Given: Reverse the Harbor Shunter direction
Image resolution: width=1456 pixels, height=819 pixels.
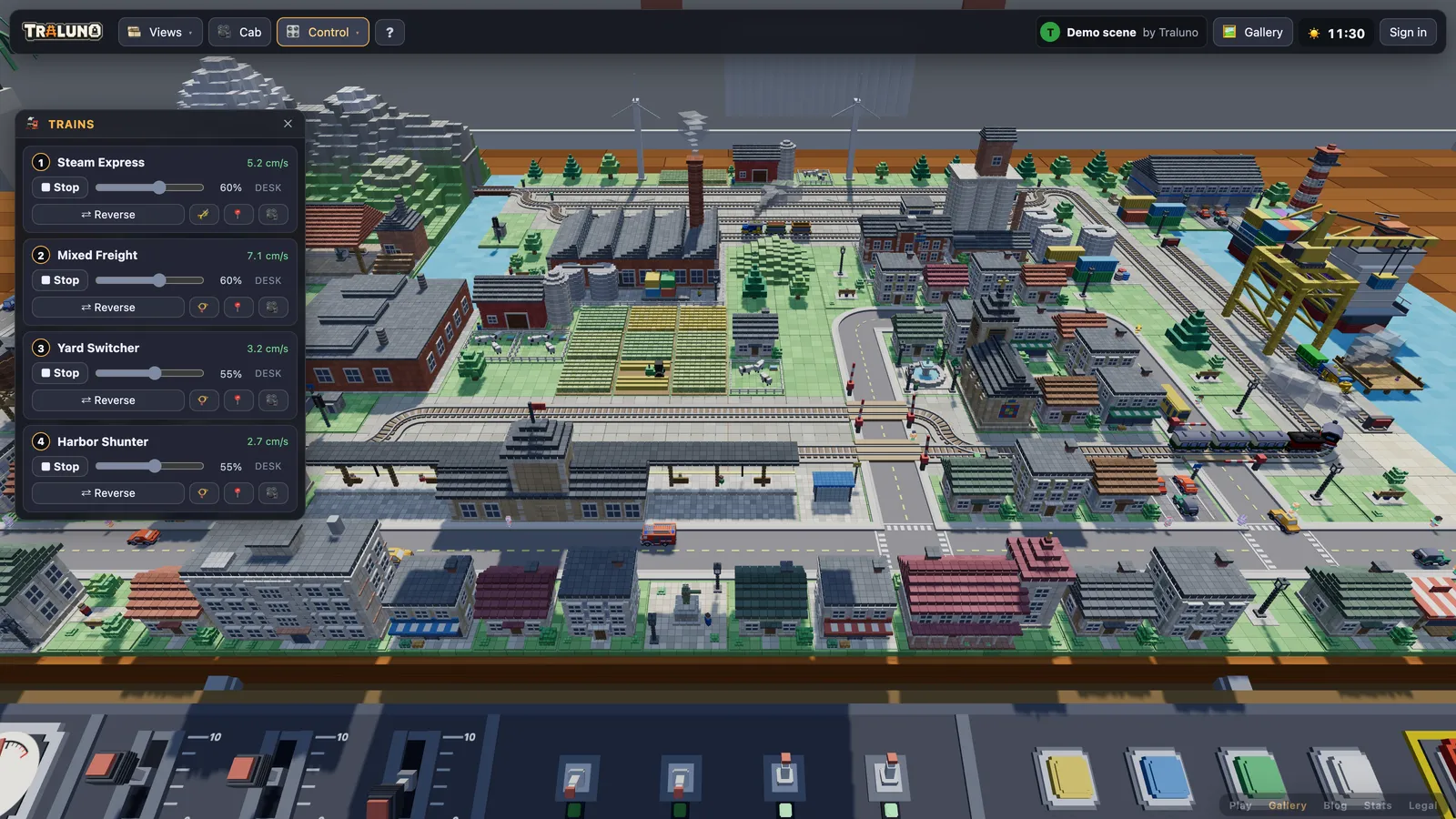Looking at the screenshot, I should (108, 493).
